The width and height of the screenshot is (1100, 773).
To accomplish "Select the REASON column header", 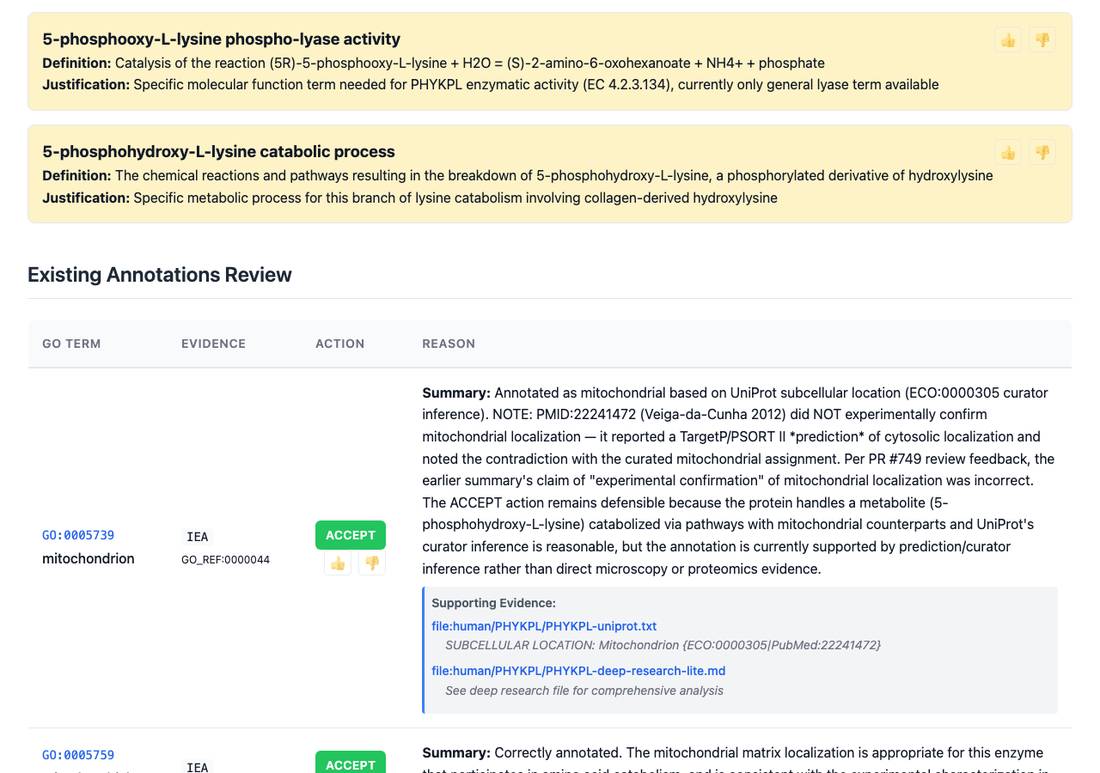I will [x=448, y=344].
